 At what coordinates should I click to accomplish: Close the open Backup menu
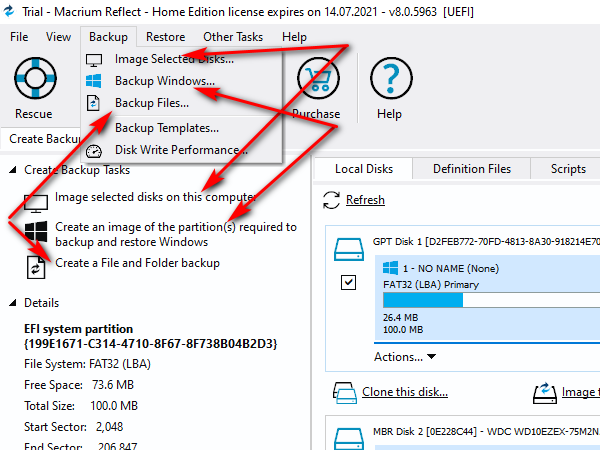pos(108,37)
